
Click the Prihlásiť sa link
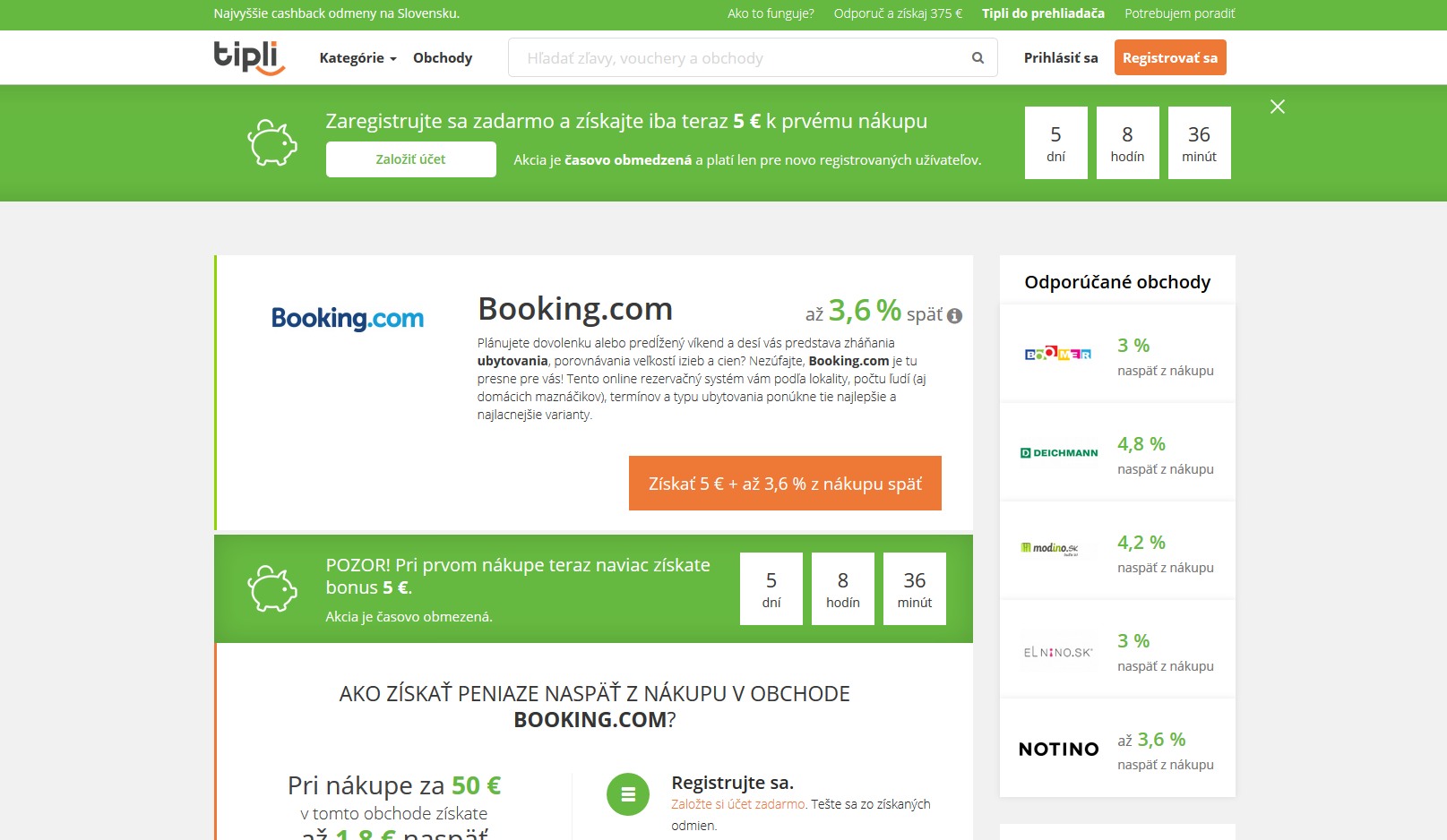1061,58
